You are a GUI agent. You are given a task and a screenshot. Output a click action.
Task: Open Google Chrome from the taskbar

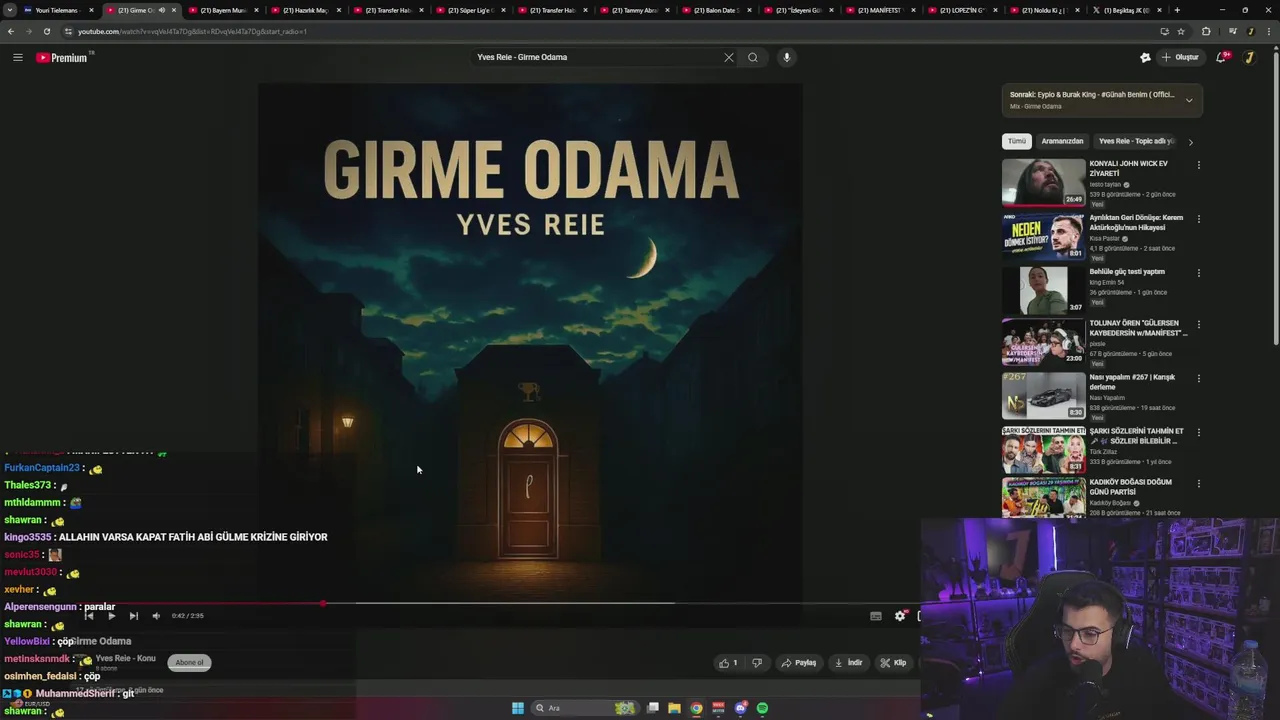coord(696,708)
